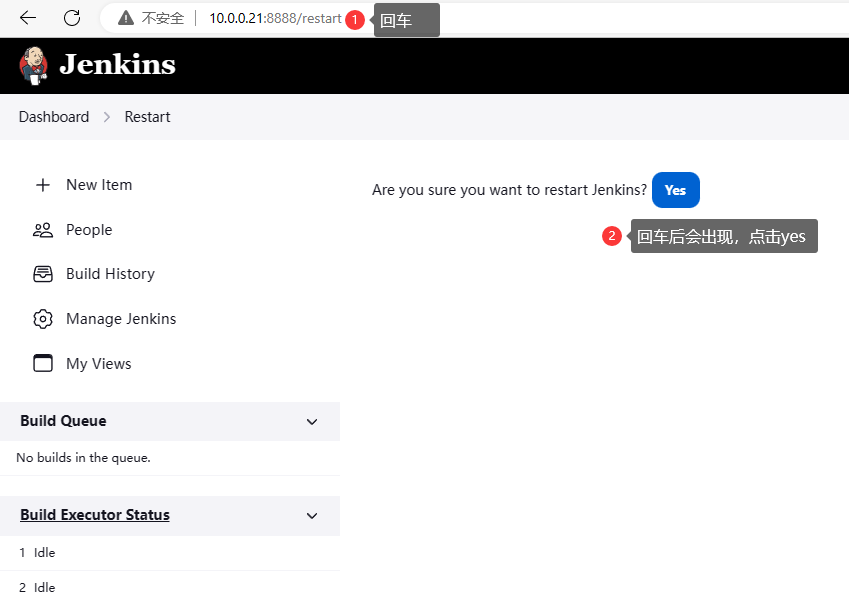Click the Jenkins title text
This screenshot has height=605, width=849.
pyautogui.click(x=117, y=64)
